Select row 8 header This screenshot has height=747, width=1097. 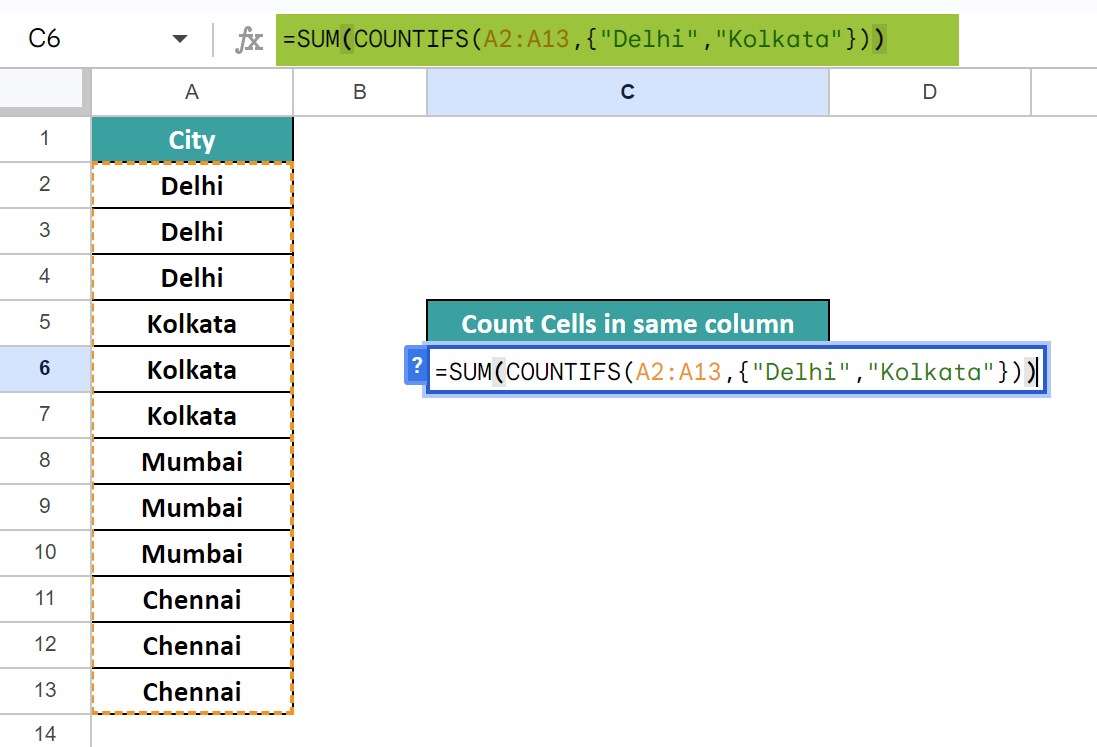click(45, 461)
